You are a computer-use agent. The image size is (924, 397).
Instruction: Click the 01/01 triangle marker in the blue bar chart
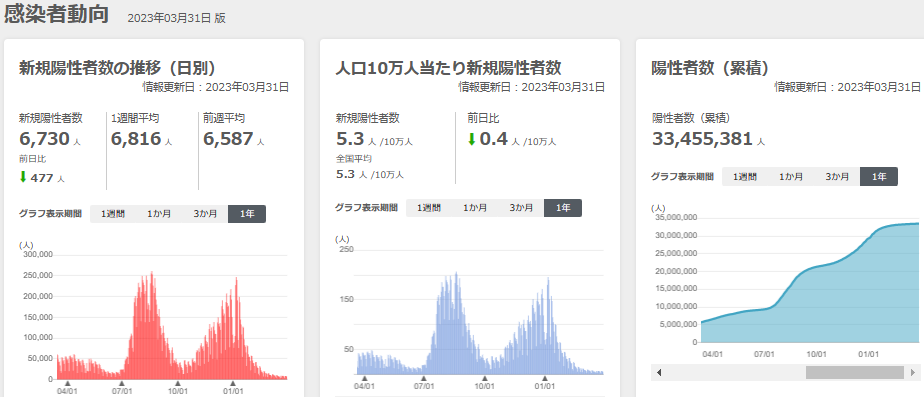pyautogui.click(x=545, y=379)
